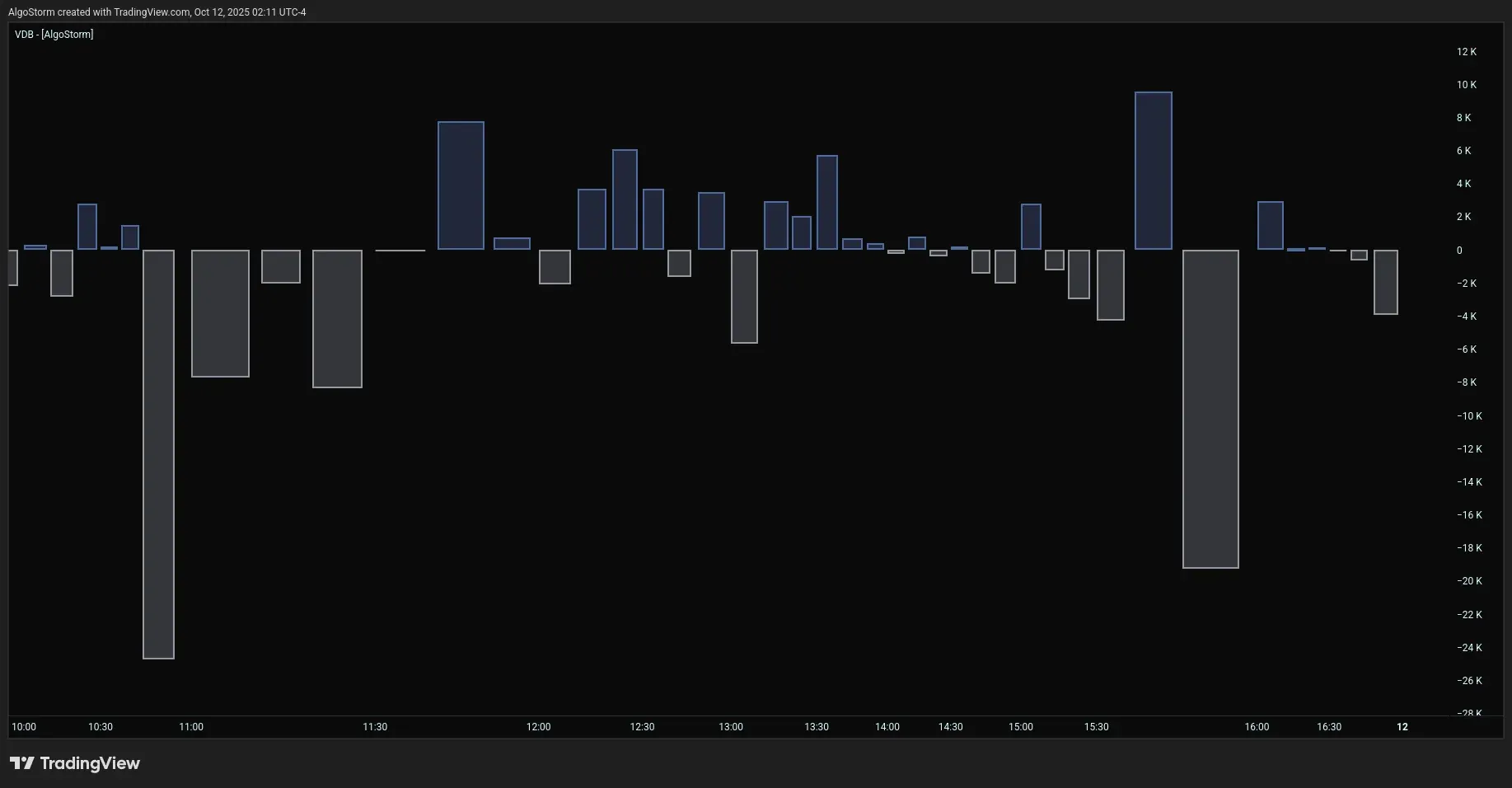This screenshot has width=1512, height=788.
Task: Click the large positive bar near 15:30
Action: click(1153, 169)
